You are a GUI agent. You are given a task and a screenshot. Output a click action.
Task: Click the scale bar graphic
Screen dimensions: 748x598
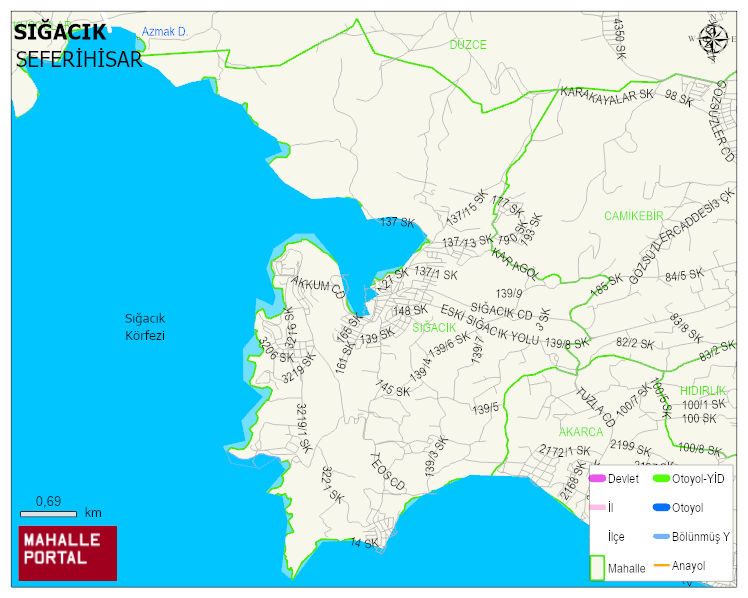pyautogui.click(x=48, y=514)
